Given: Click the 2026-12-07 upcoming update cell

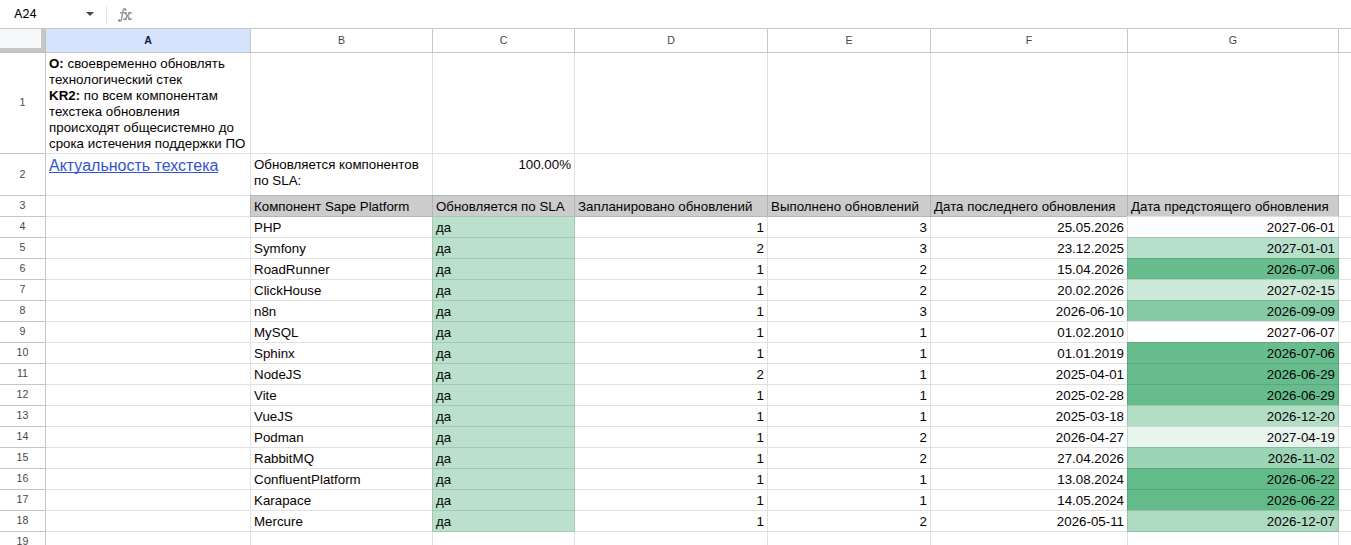Looking at the screenshot, I should 1233,521.
